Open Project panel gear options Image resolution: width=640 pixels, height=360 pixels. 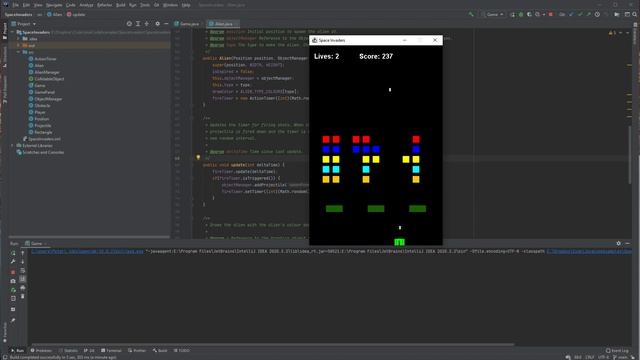(x=158, y=24)
